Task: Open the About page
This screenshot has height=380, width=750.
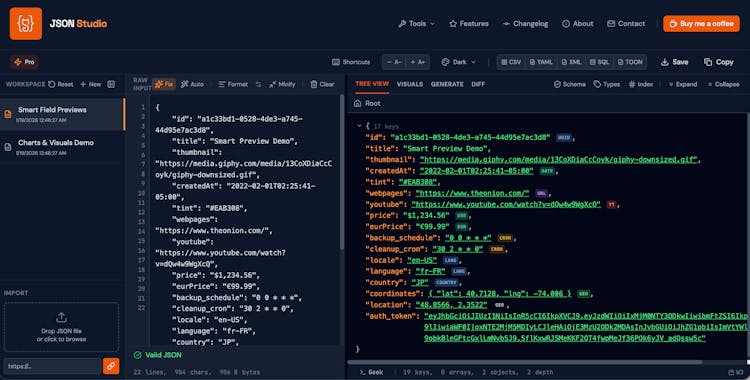Action: coord(577,23)
